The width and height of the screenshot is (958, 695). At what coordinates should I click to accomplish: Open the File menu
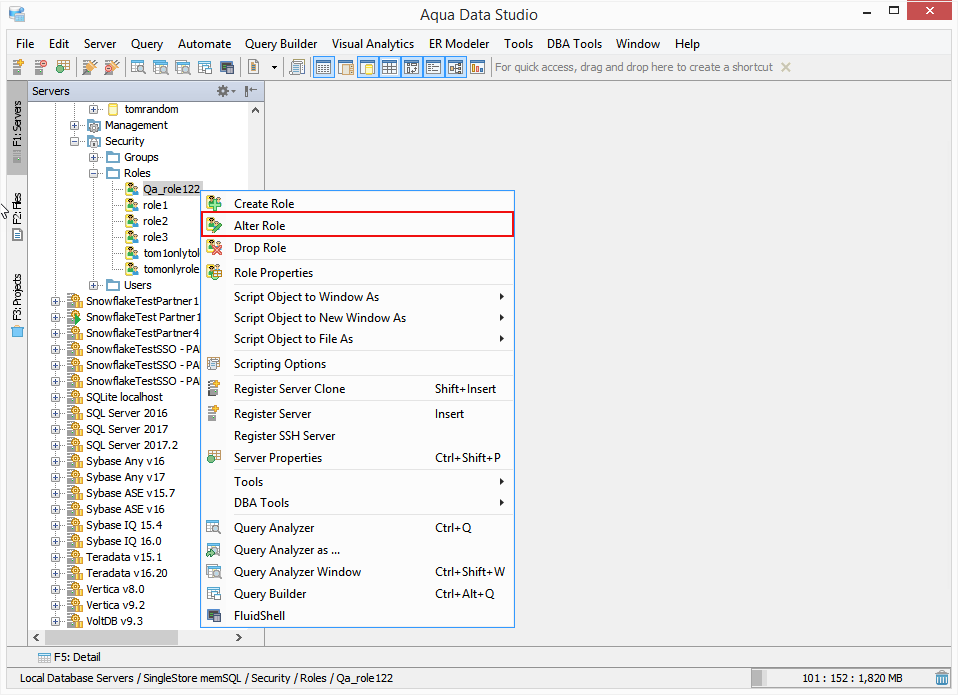(x=25, y=44)
